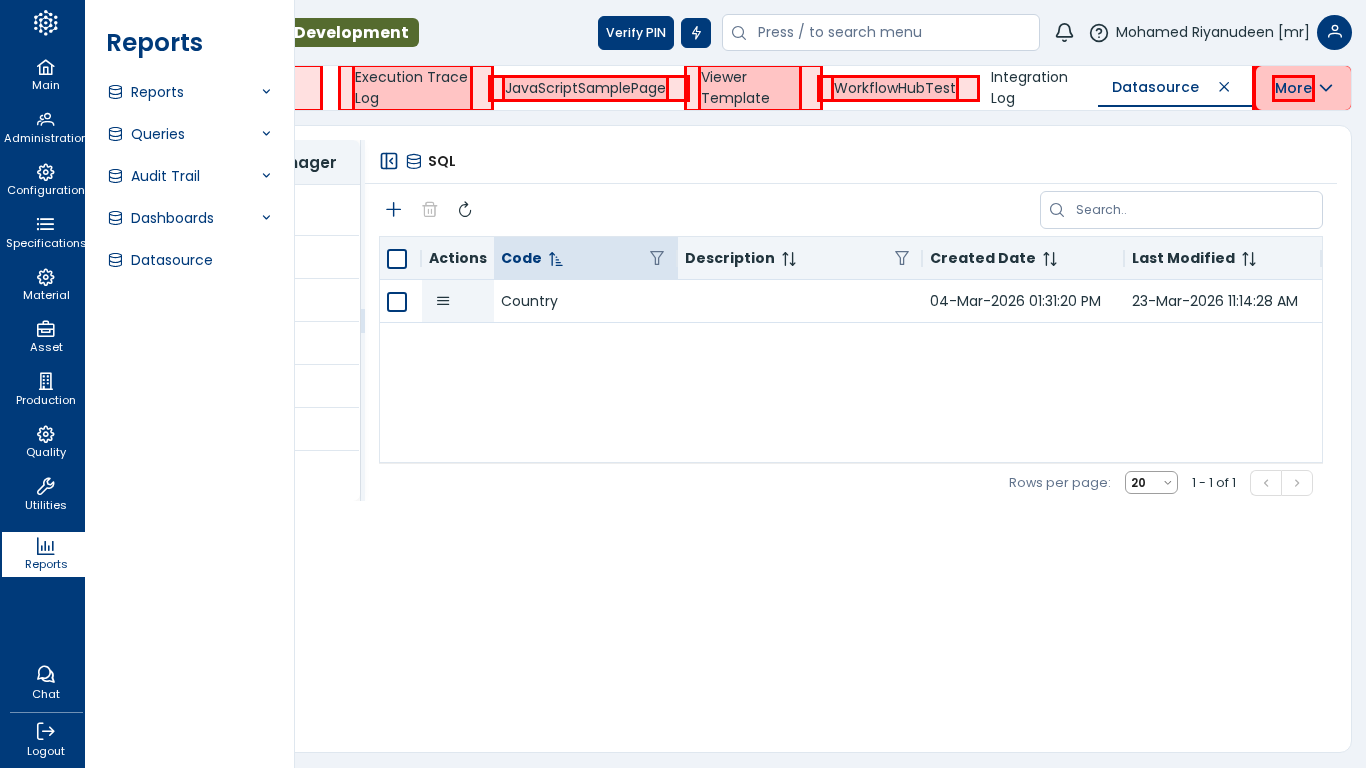Open the help question mark icon
This screenshot has height=768, width=1366.
pyautogui.click(x=1098, y=33)
